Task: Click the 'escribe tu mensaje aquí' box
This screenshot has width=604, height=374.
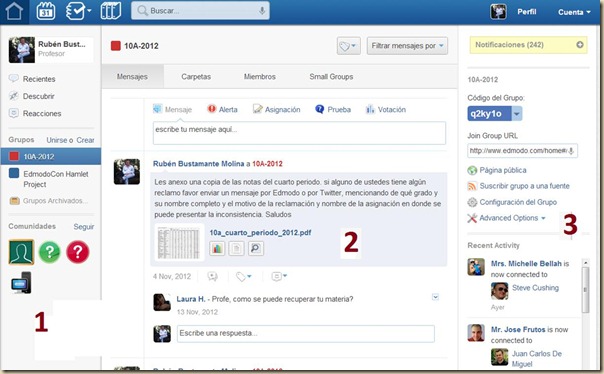Action: point(299,133)
